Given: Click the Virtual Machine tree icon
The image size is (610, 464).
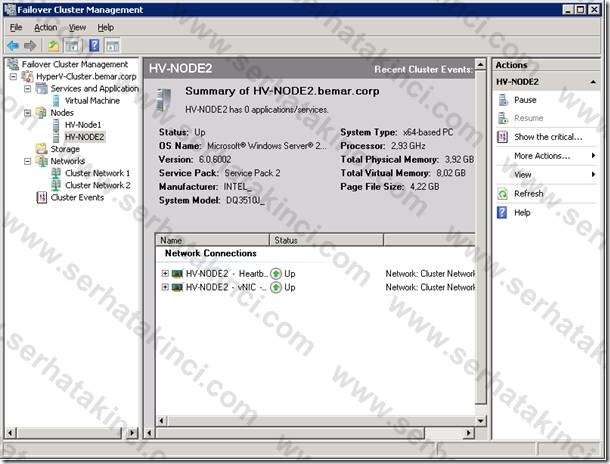Looking at the screenshot, I should pyautogui.click(x=56, y=100).
